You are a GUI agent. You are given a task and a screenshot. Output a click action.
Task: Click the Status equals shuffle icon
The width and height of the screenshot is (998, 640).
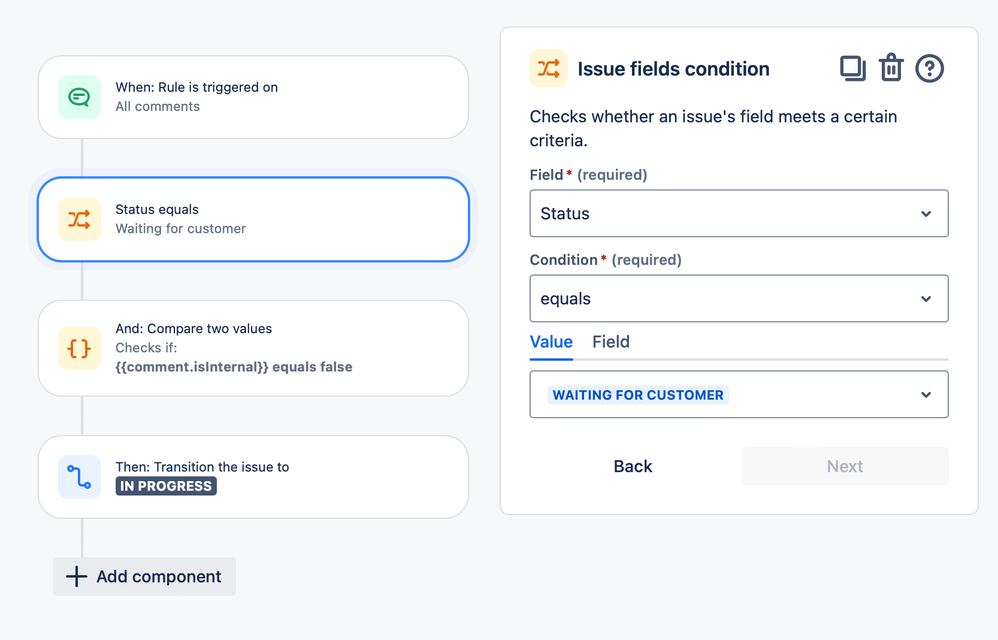[x=79, y=219]
